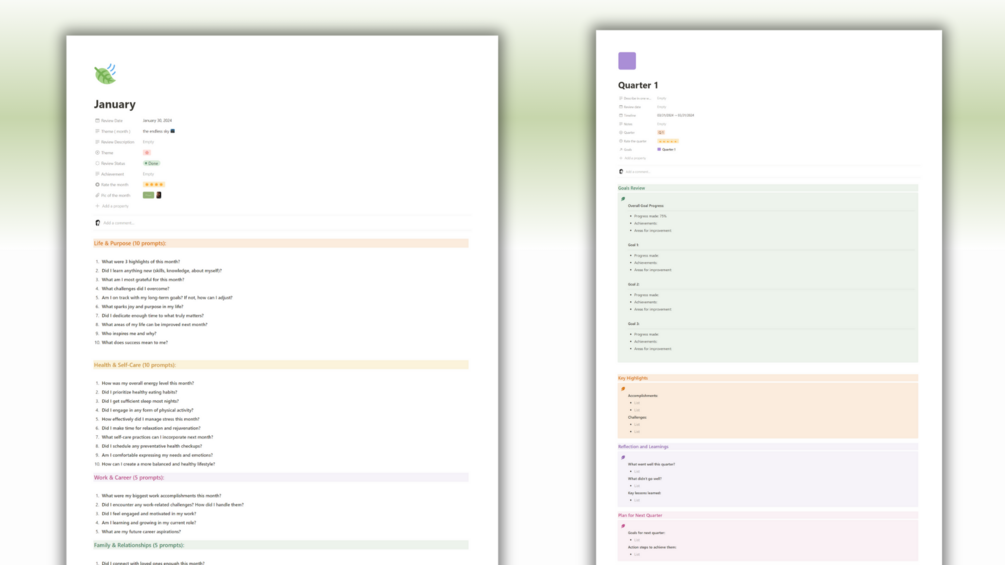The image size is (1005, 565).
Task: Open the green image thumbnail in Pic of the month
Action: (x=148, y=195)
